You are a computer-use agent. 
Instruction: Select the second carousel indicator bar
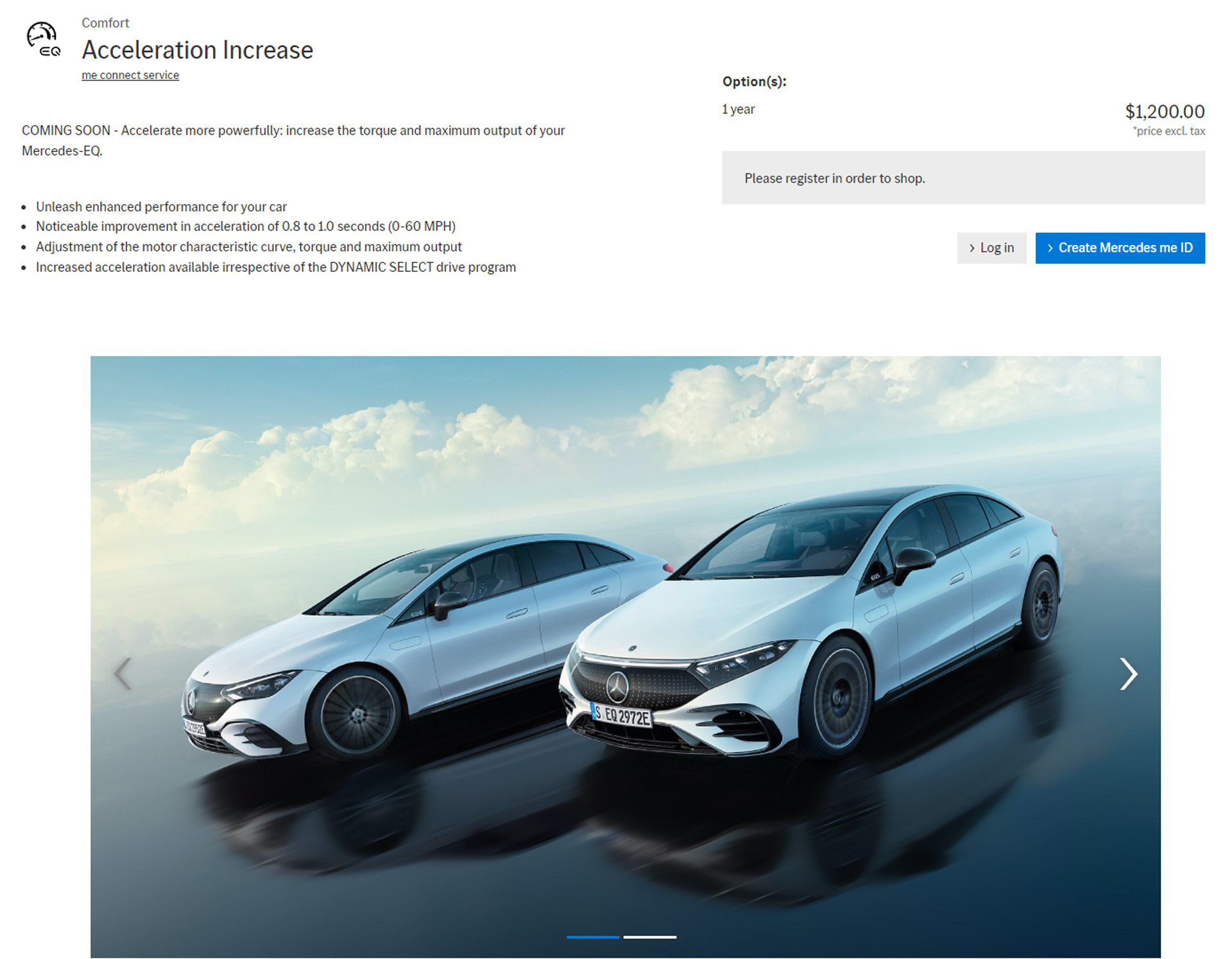click(650, 937)
